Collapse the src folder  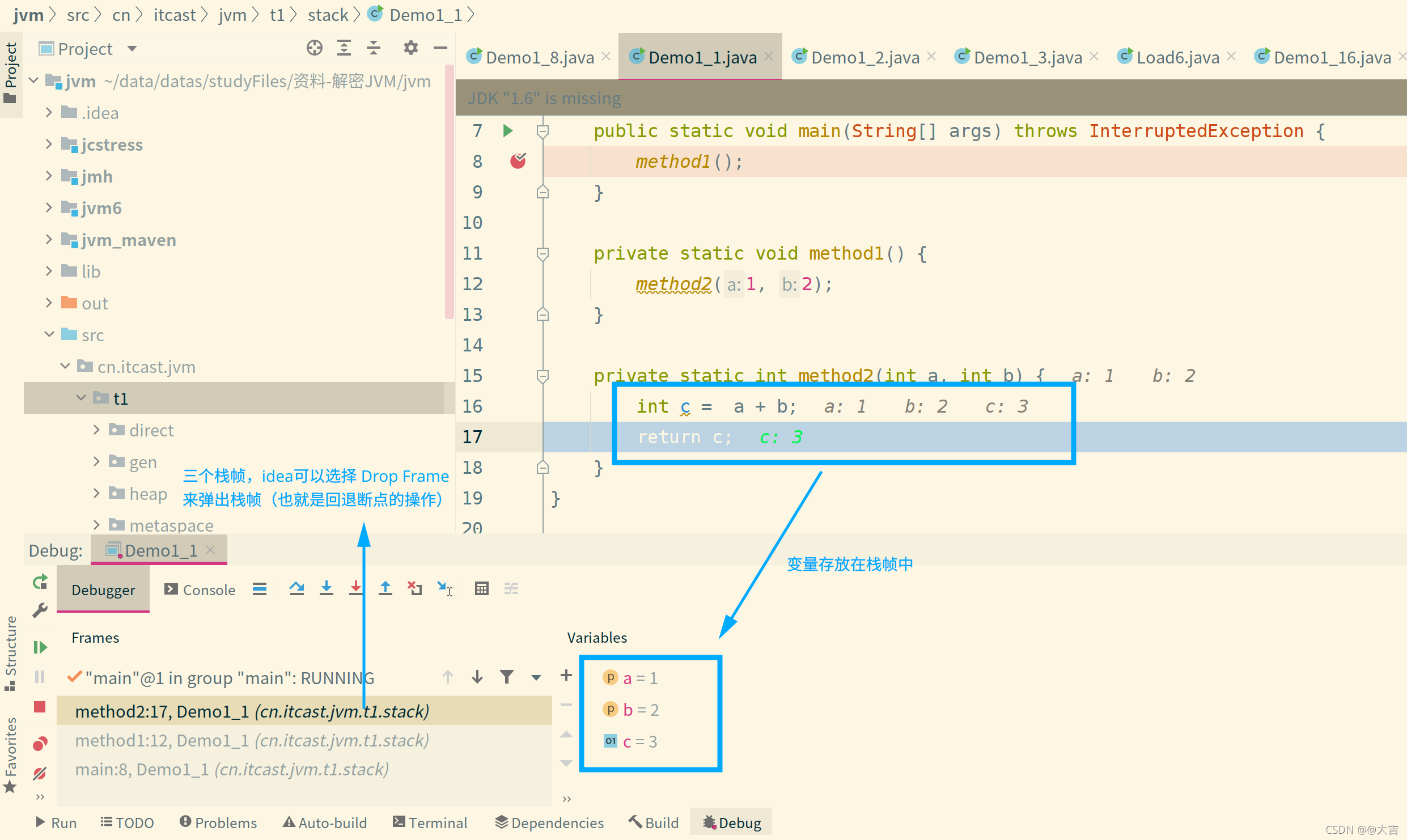49,334
